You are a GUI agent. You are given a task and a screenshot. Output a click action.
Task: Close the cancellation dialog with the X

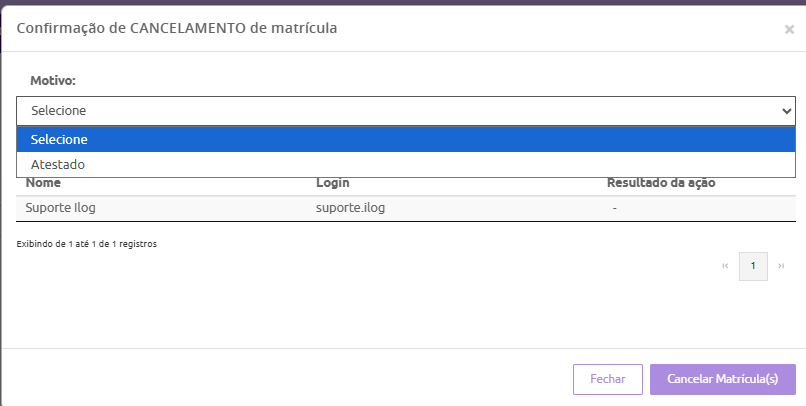point(789,30)
